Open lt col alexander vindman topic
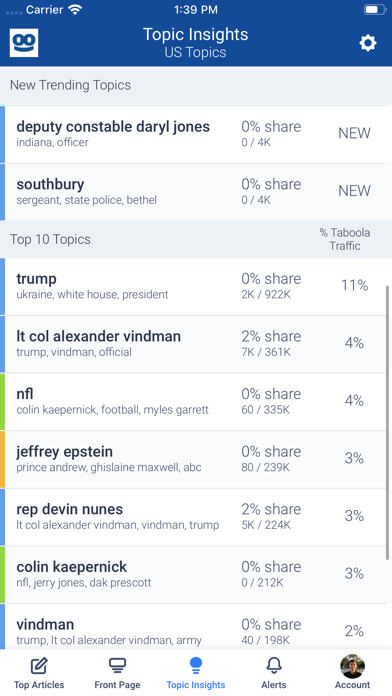 pos(196,344)
